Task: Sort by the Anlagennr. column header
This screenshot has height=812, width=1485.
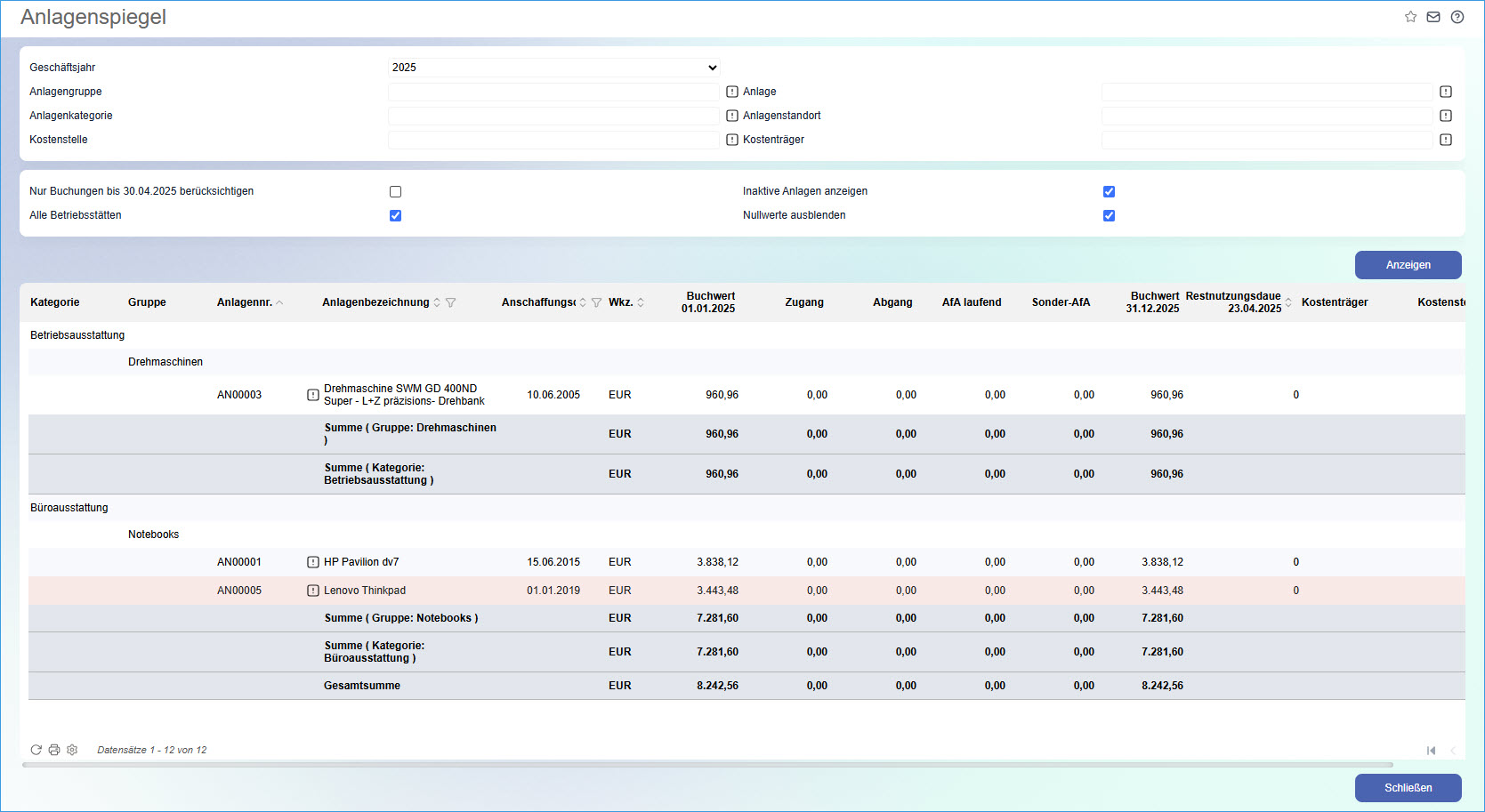Action: [245, 302]
